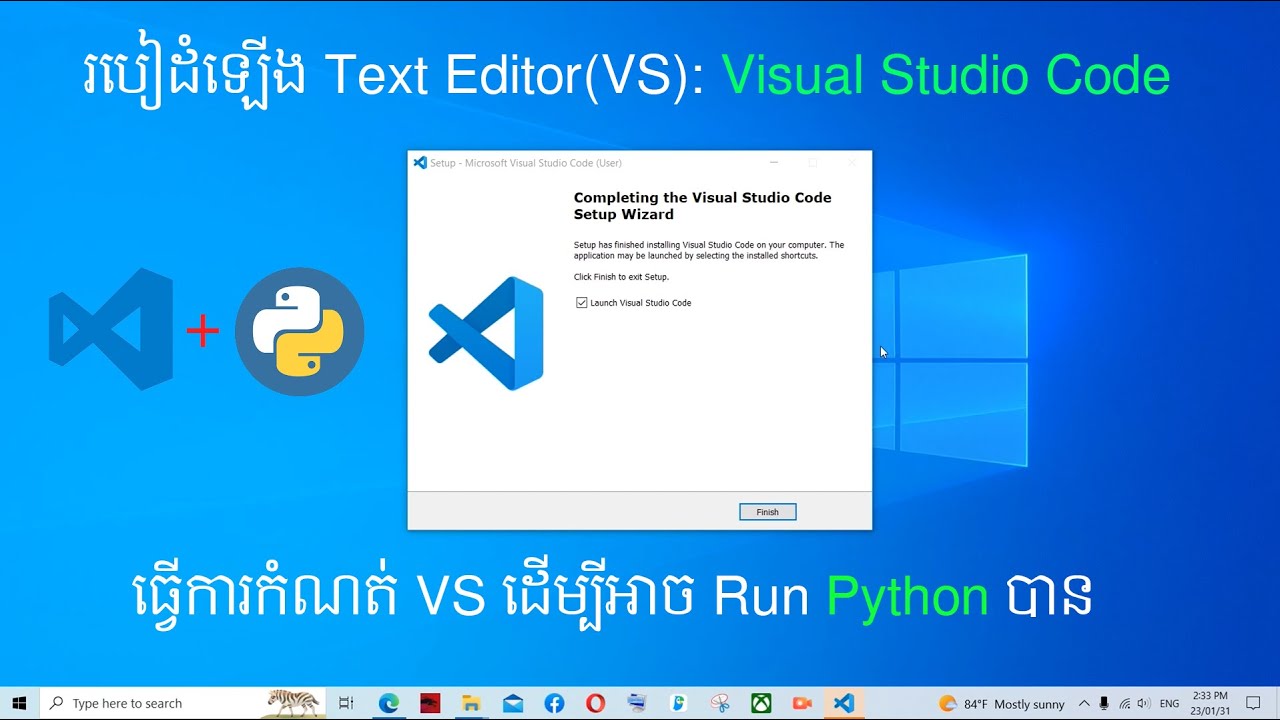Viewport: 1280px width, 720px height.
Task: Open the volume speaker tray icon
Action: click(x=1144, y=704)
